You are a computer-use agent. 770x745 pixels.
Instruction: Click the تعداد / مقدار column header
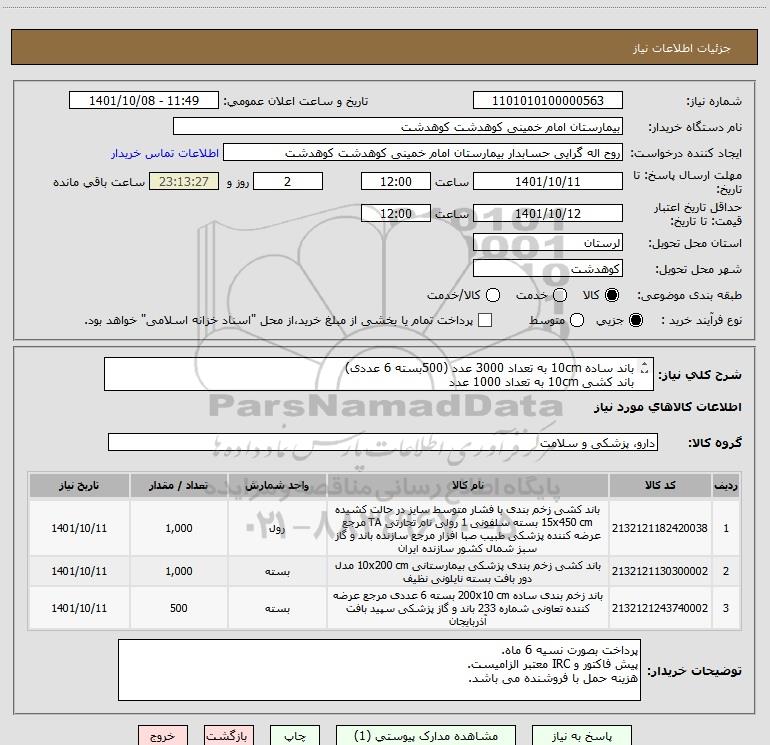pos(179,486)
